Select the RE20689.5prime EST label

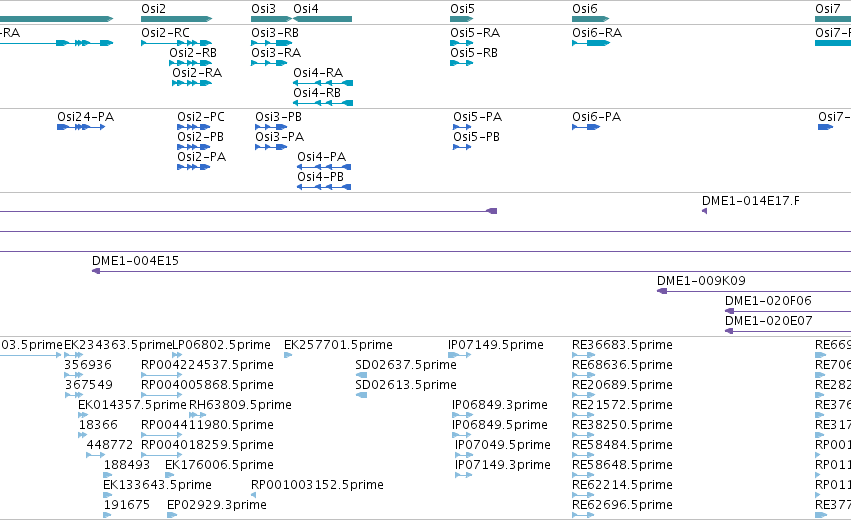point(622,385)
